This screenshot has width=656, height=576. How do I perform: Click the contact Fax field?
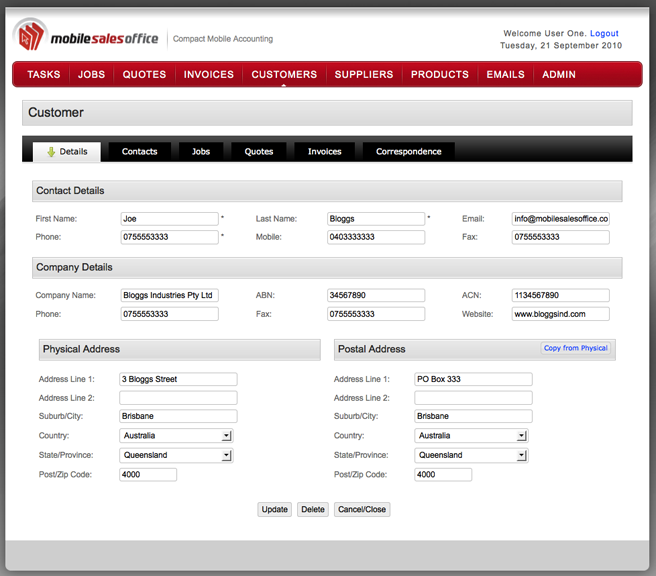(x=560, y=237)
